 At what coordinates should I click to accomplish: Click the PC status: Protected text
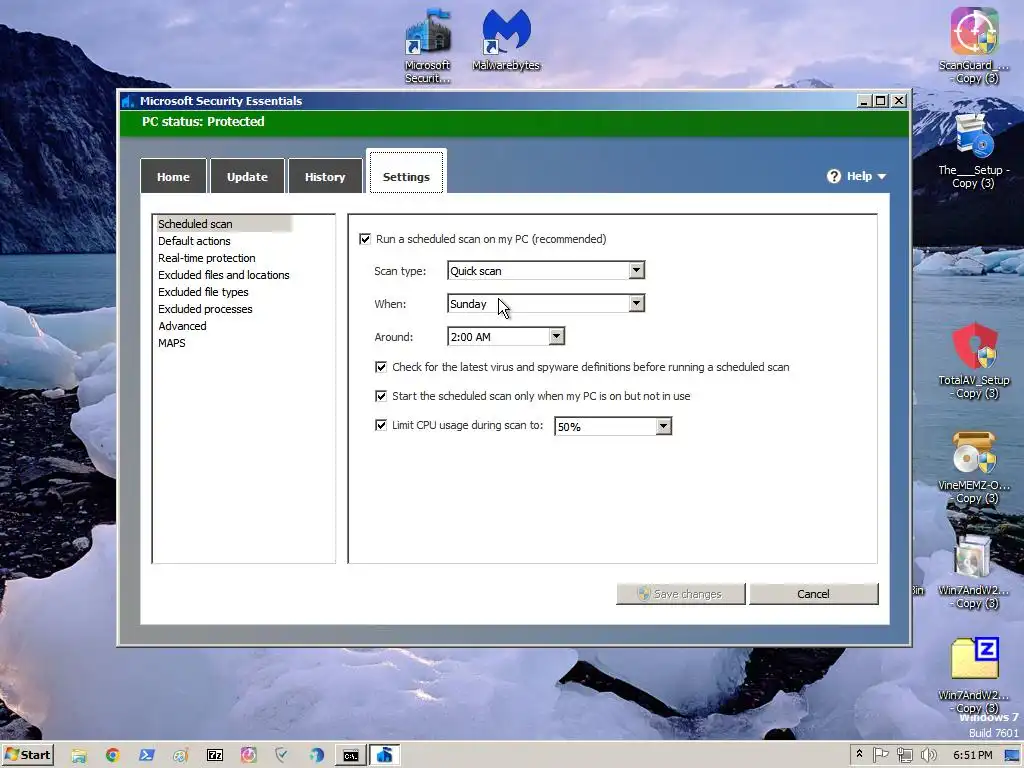pos(203,121)
